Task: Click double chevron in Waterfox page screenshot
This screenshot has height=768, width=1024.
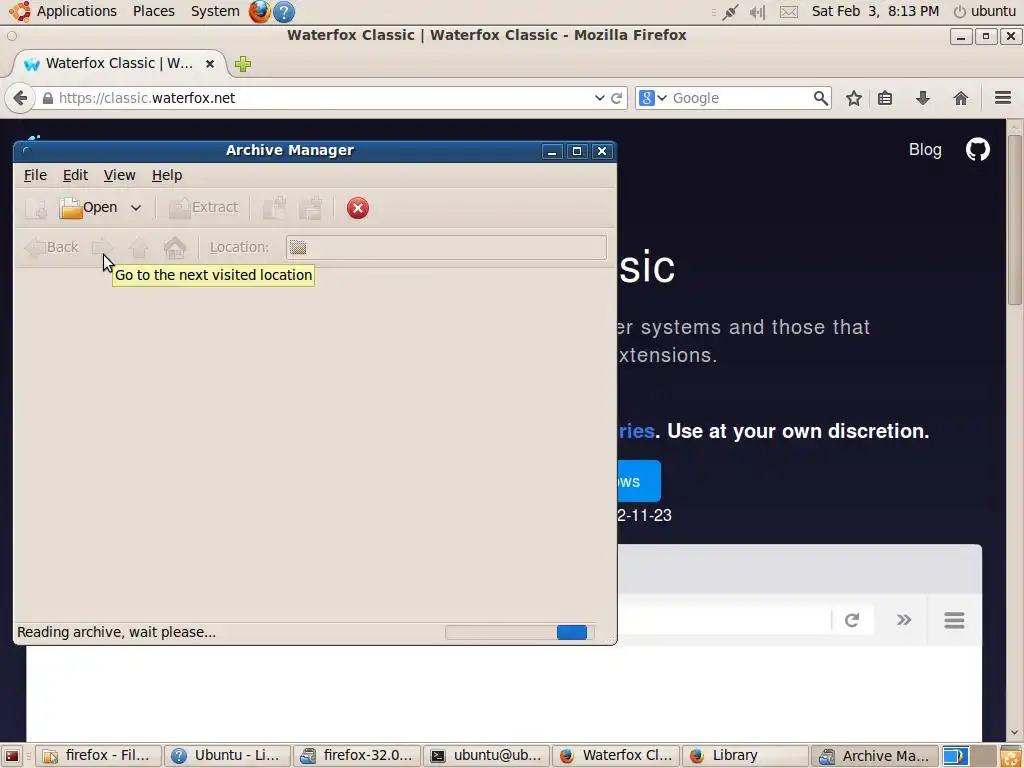Action: (x=904, y=620)
